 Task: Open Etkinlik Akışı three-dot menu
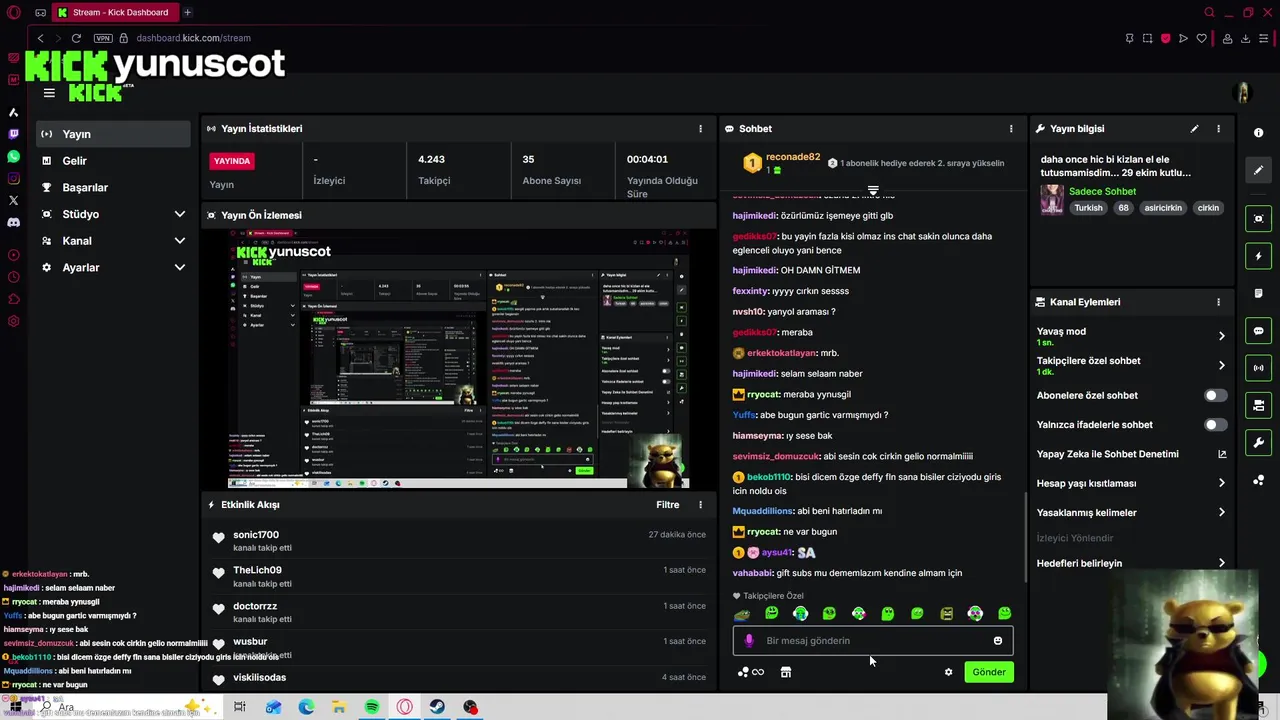pos(700,505)
